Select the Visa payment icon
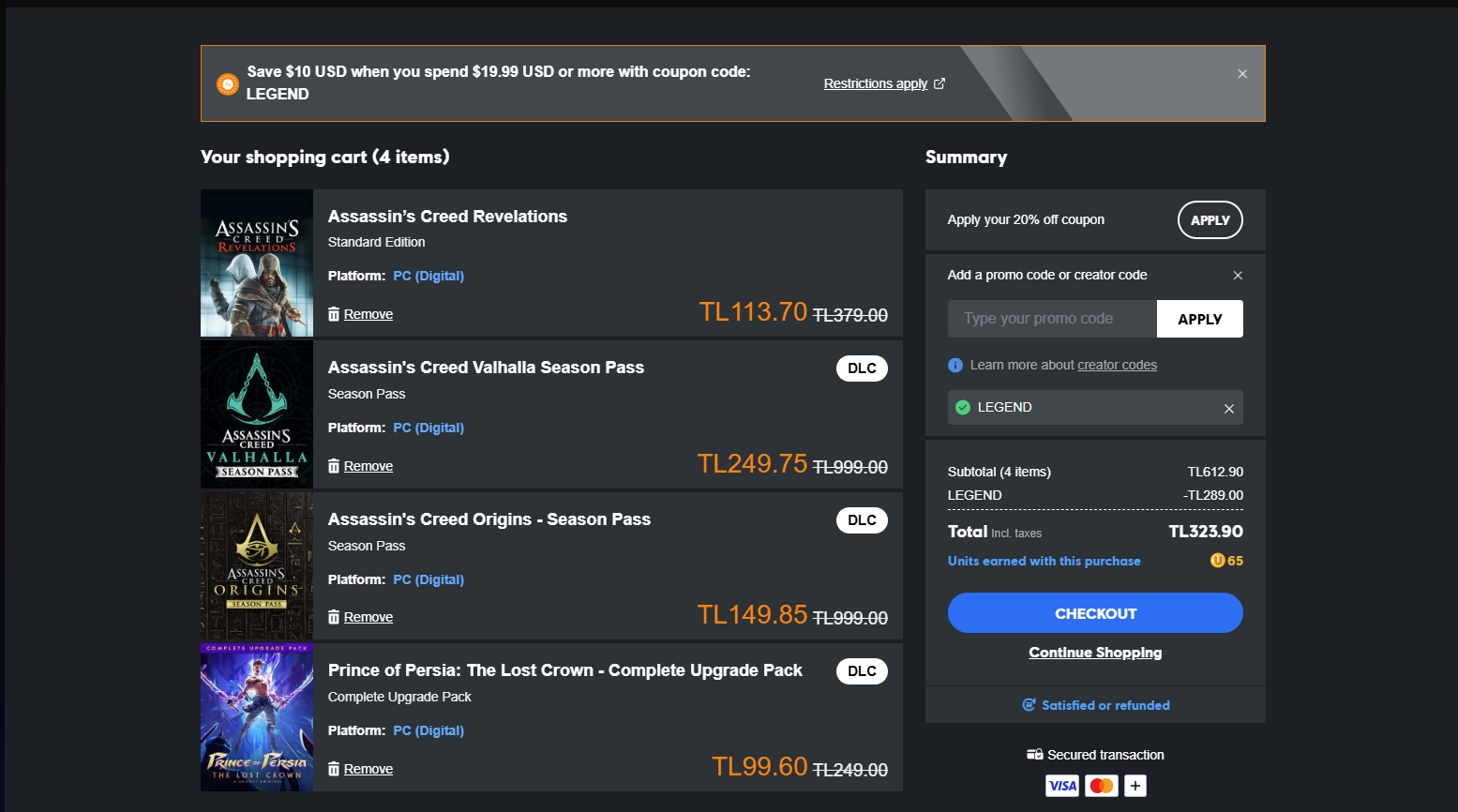The width and height of the screenshot is (1458, 812). pos(1062,786)
